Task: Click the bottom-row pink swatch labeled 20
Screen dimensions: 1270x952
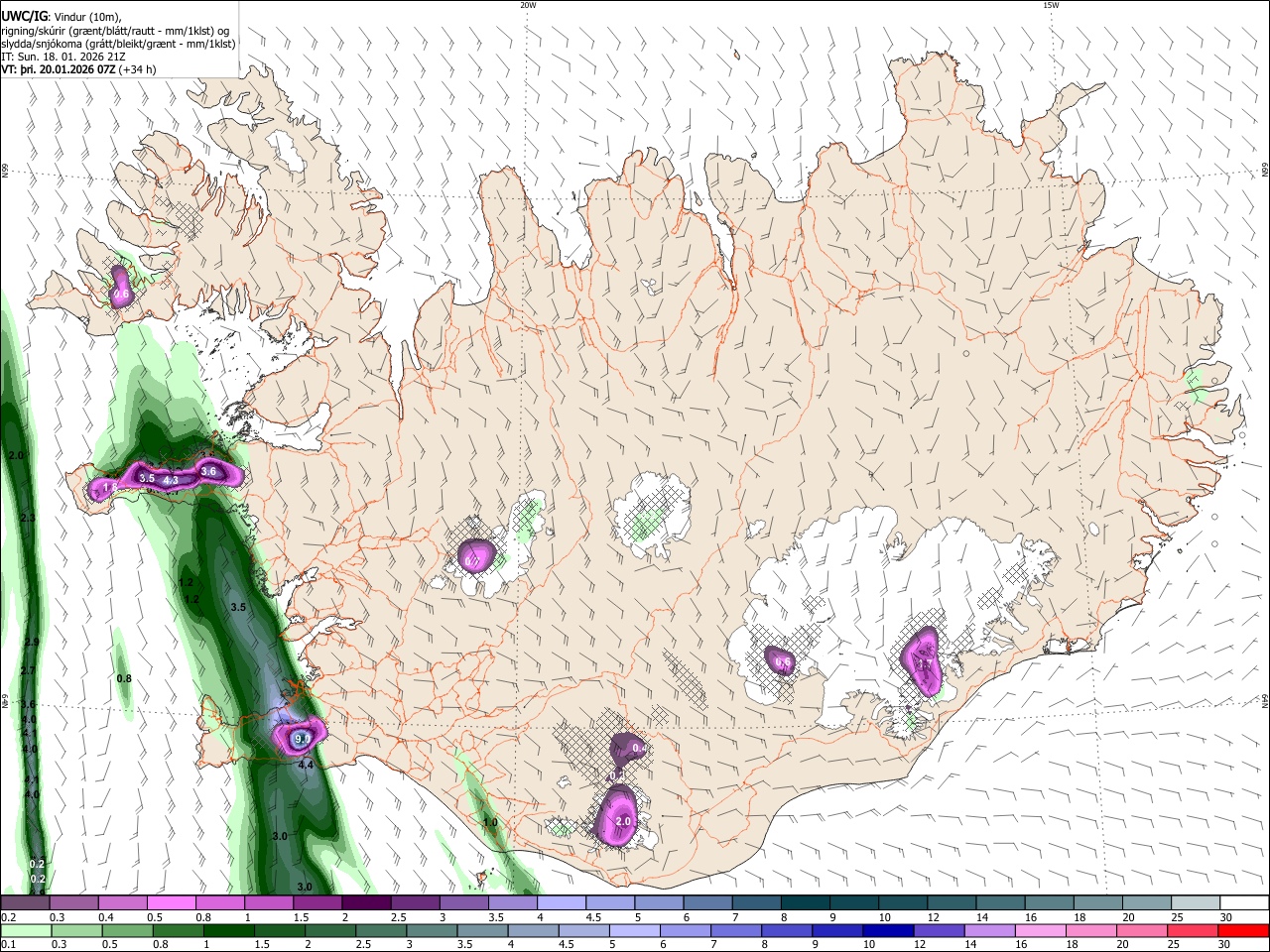Action: [x=1141, y=930]
